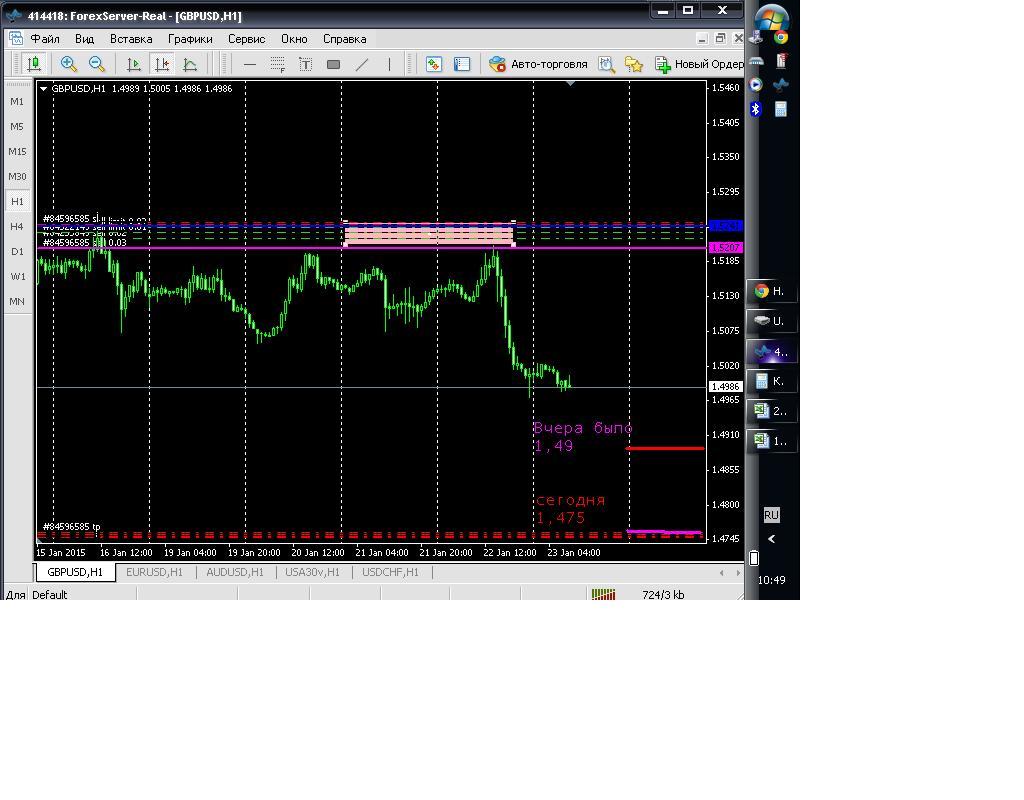This screenshot has width=1024, height=800.
Task: Click the chart shift triangle marker
Action: [571, 84]
